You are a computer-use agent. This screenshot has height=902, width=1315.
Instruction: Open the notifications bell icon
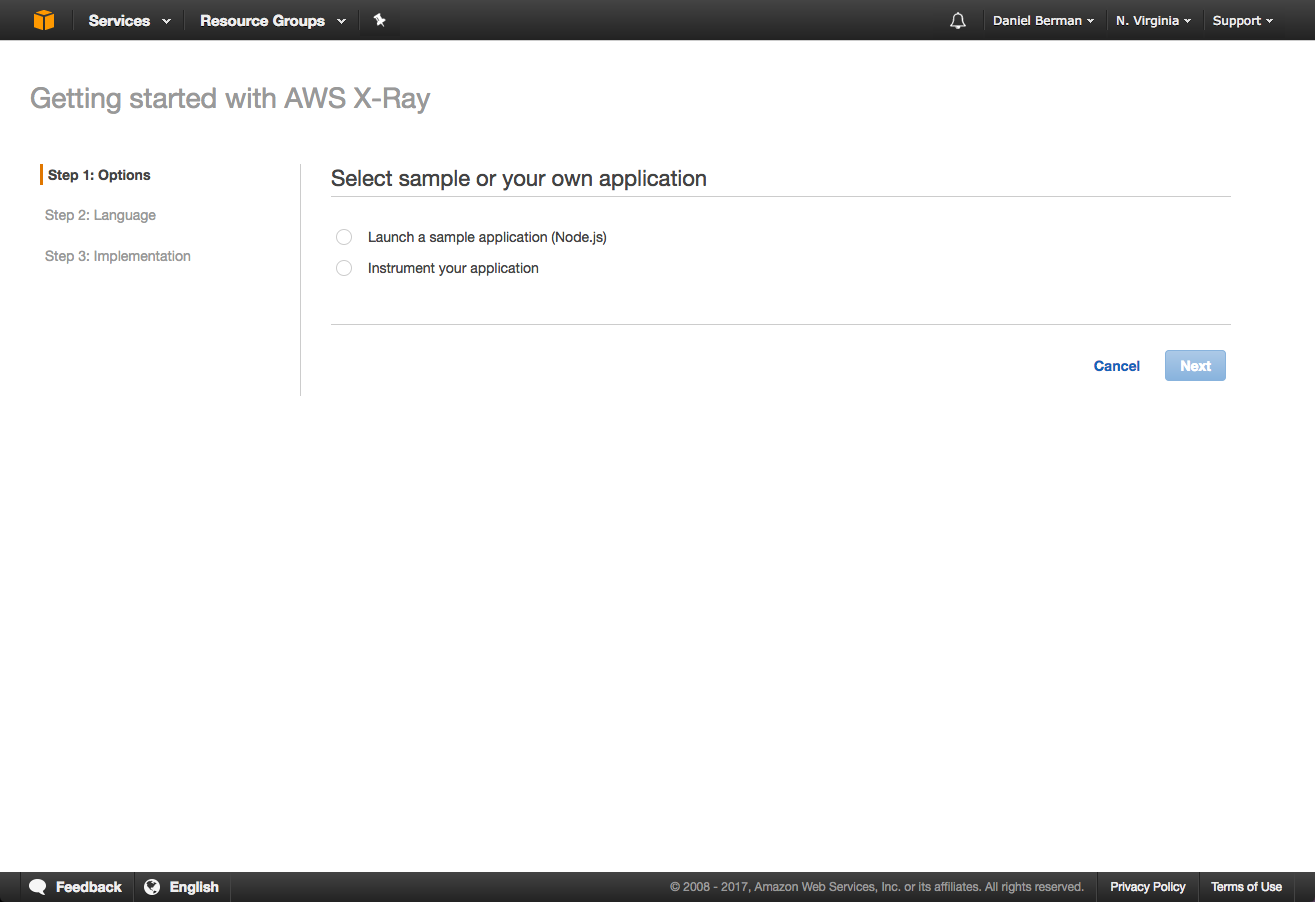pos(958,20)
